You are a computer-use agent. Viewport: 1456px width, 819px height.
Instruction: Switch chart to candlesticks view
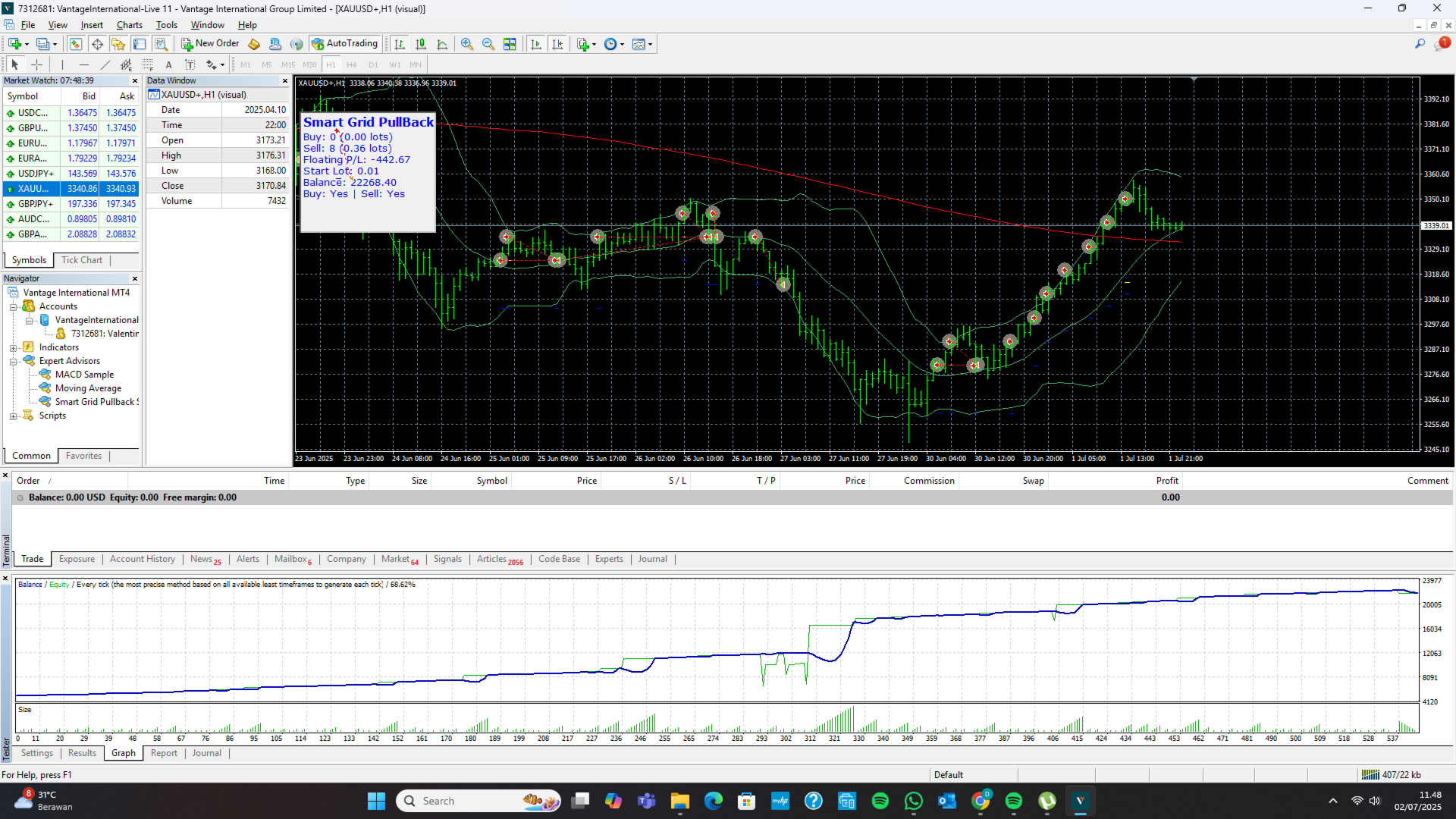click(421, 44)
